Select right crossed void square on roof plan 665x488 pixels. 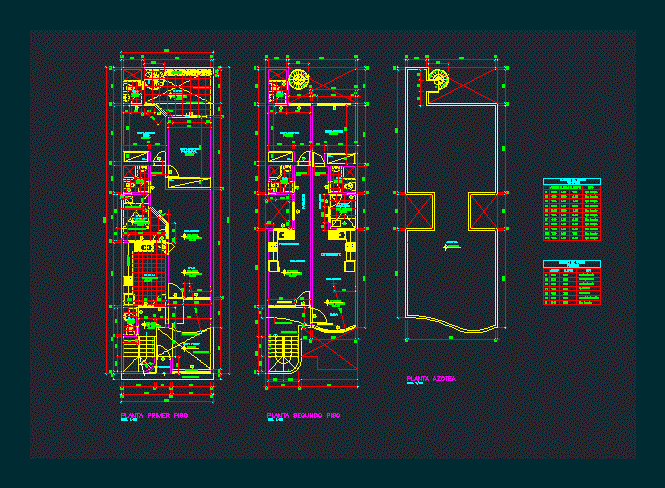point(483,211)
